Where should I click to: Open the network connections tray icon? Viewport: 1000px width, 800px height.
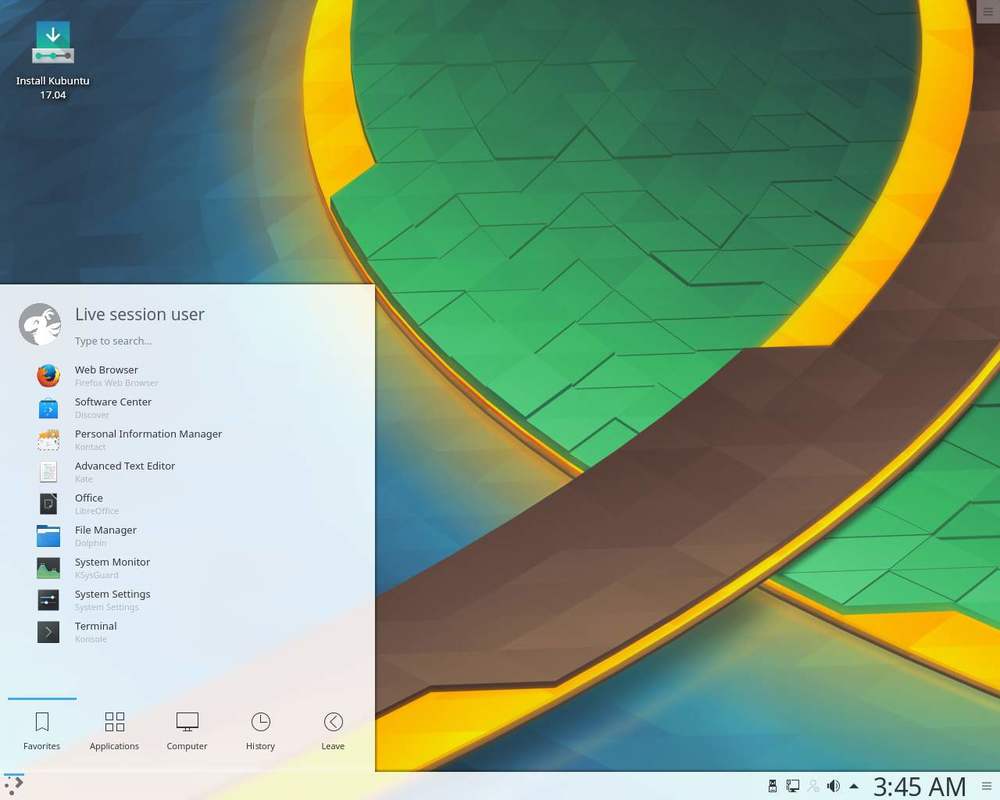point(793,786)
